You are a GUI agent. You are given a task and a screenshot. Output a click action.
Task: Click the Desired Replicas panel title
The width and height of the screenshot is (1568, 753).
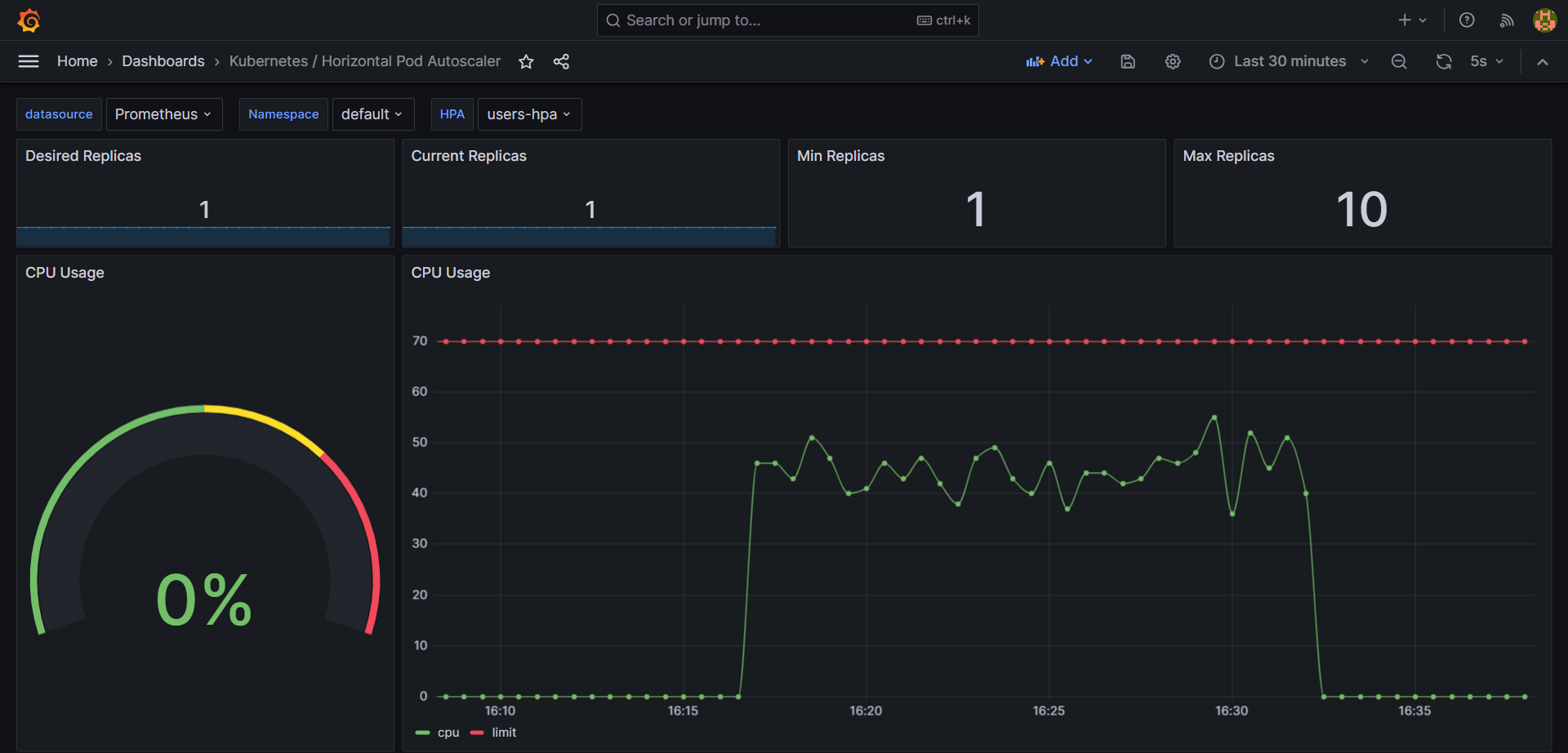(x=83, y=156)
